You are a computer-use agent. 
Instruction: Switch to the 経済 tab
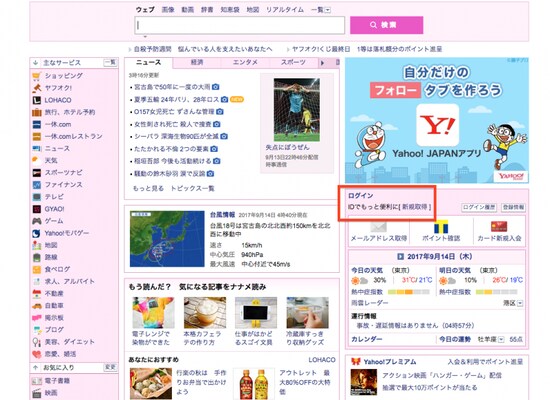point(197,62)
